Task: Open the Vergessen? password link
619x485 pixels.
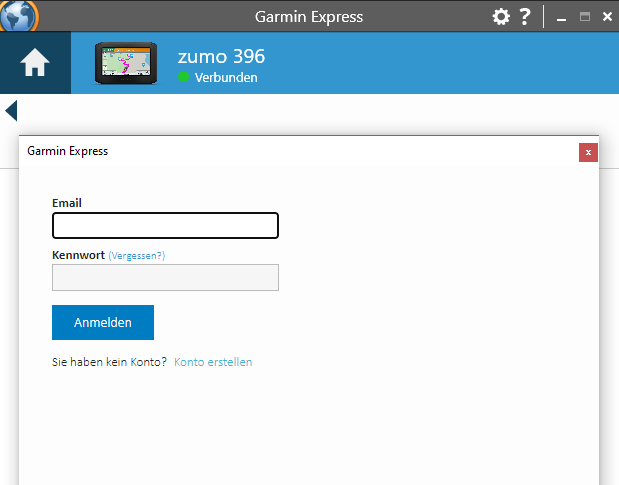Action: pyautogui.click(x=137, y=256)
